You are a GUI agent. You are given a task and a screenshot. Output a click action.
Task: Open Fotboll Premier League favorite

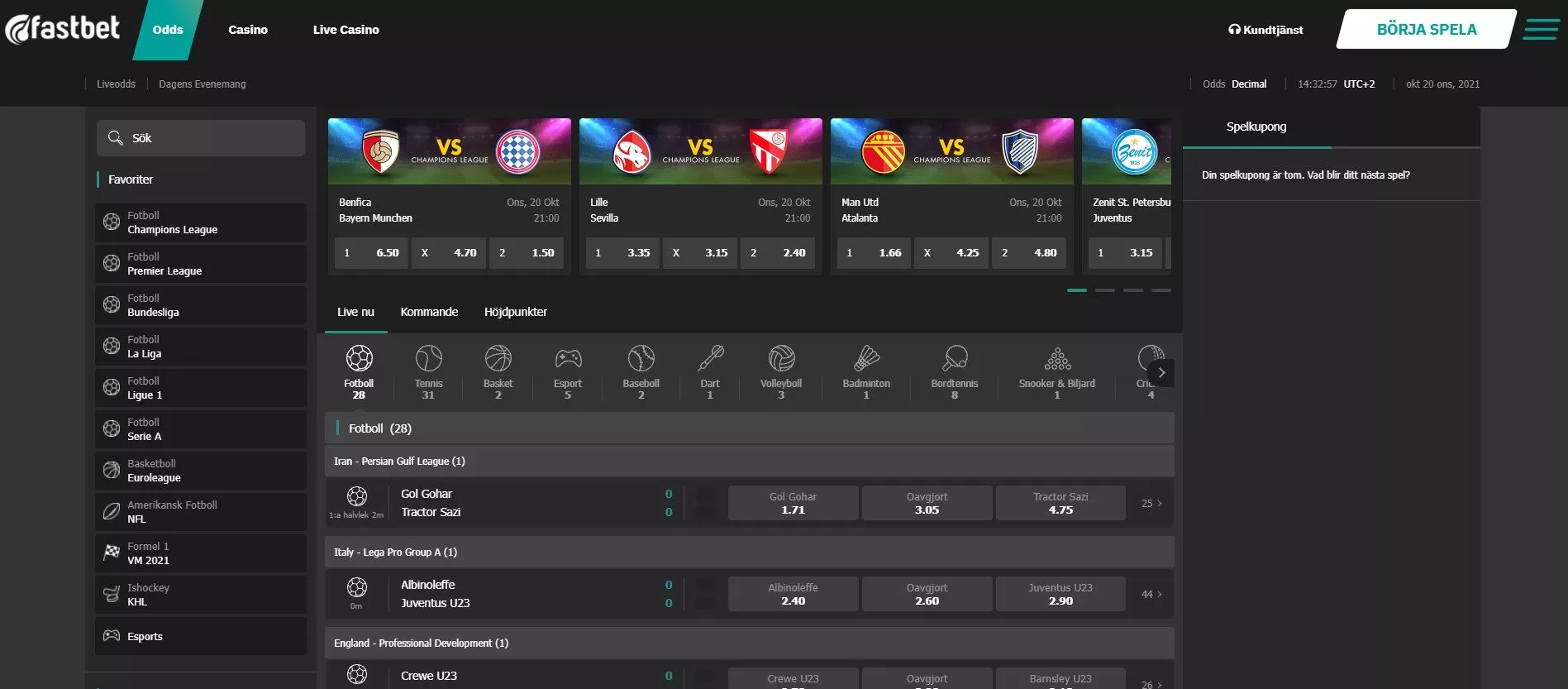(201, 264)
